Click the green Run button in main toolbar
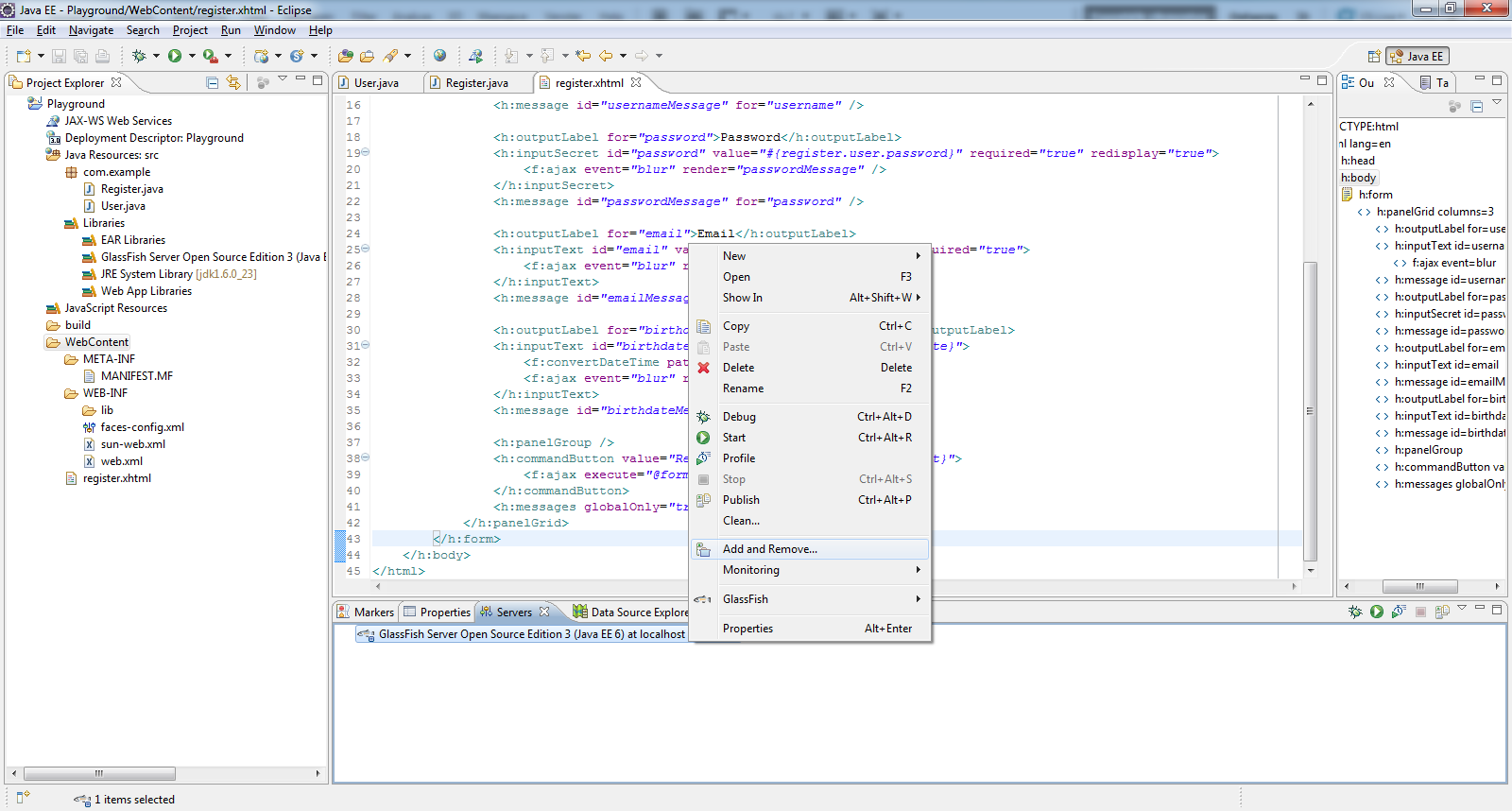 (175, 56)
